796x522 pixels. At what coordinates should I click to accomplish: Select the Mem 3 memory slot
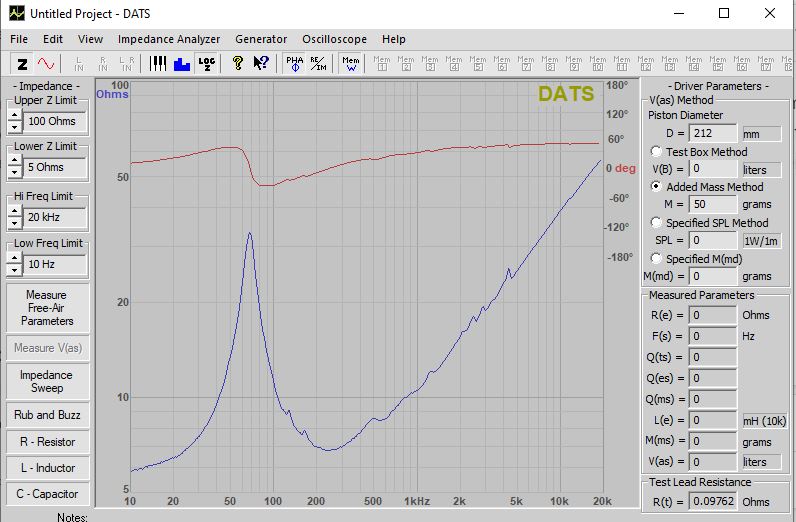click(x=429, y=64)
